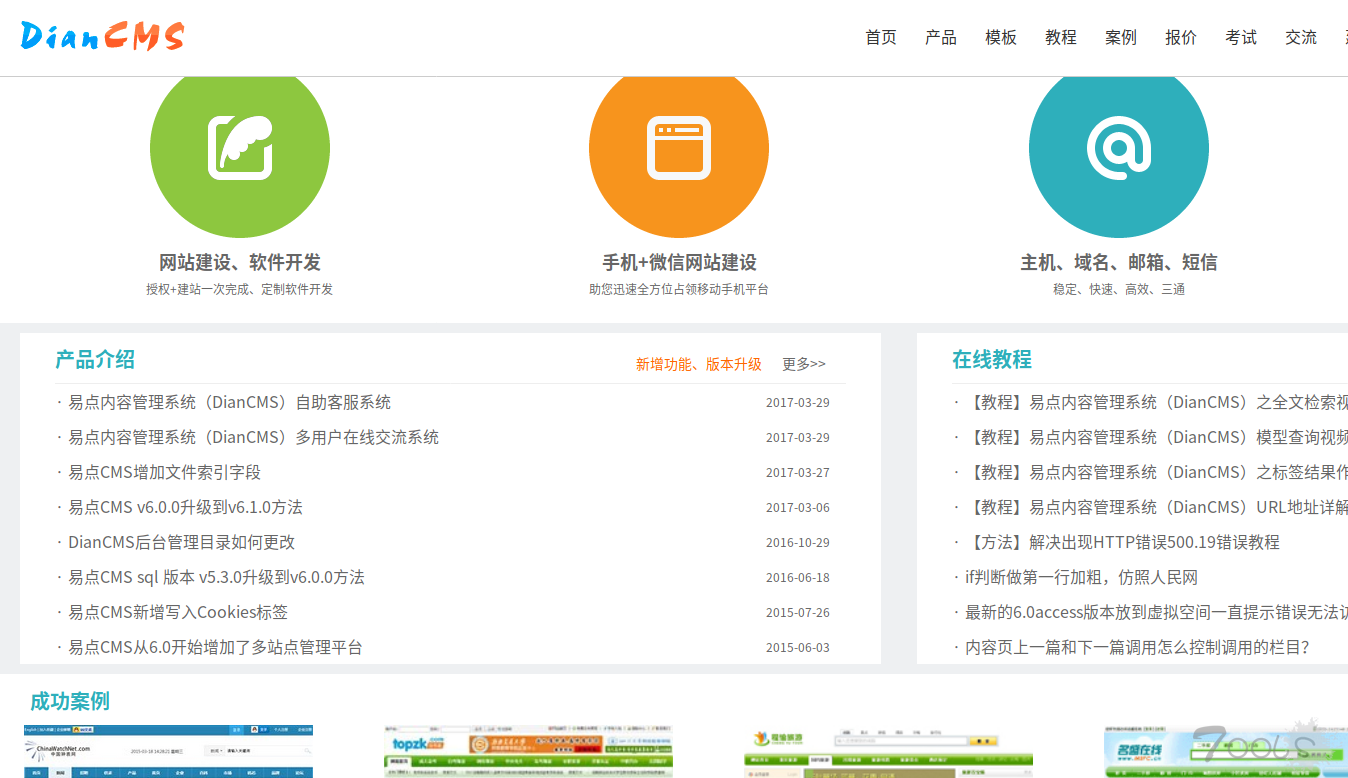The image size is (1348, 778).
Task: Select the 报价 menu item
Action: (x=1181, y=37)
